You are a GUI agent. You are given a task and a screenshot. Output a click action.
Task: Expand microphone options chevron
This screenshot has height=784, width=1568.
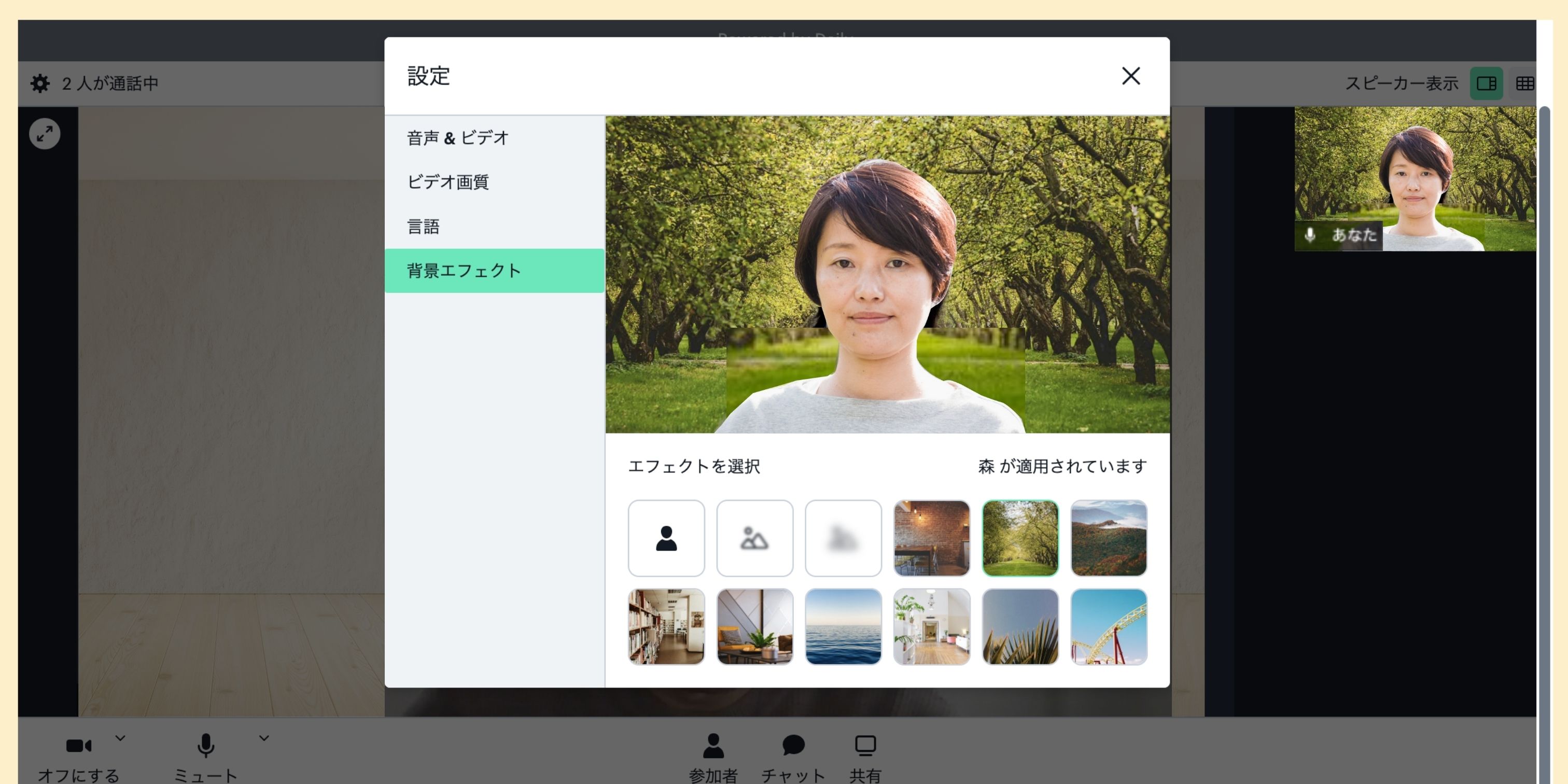(263, 738)
